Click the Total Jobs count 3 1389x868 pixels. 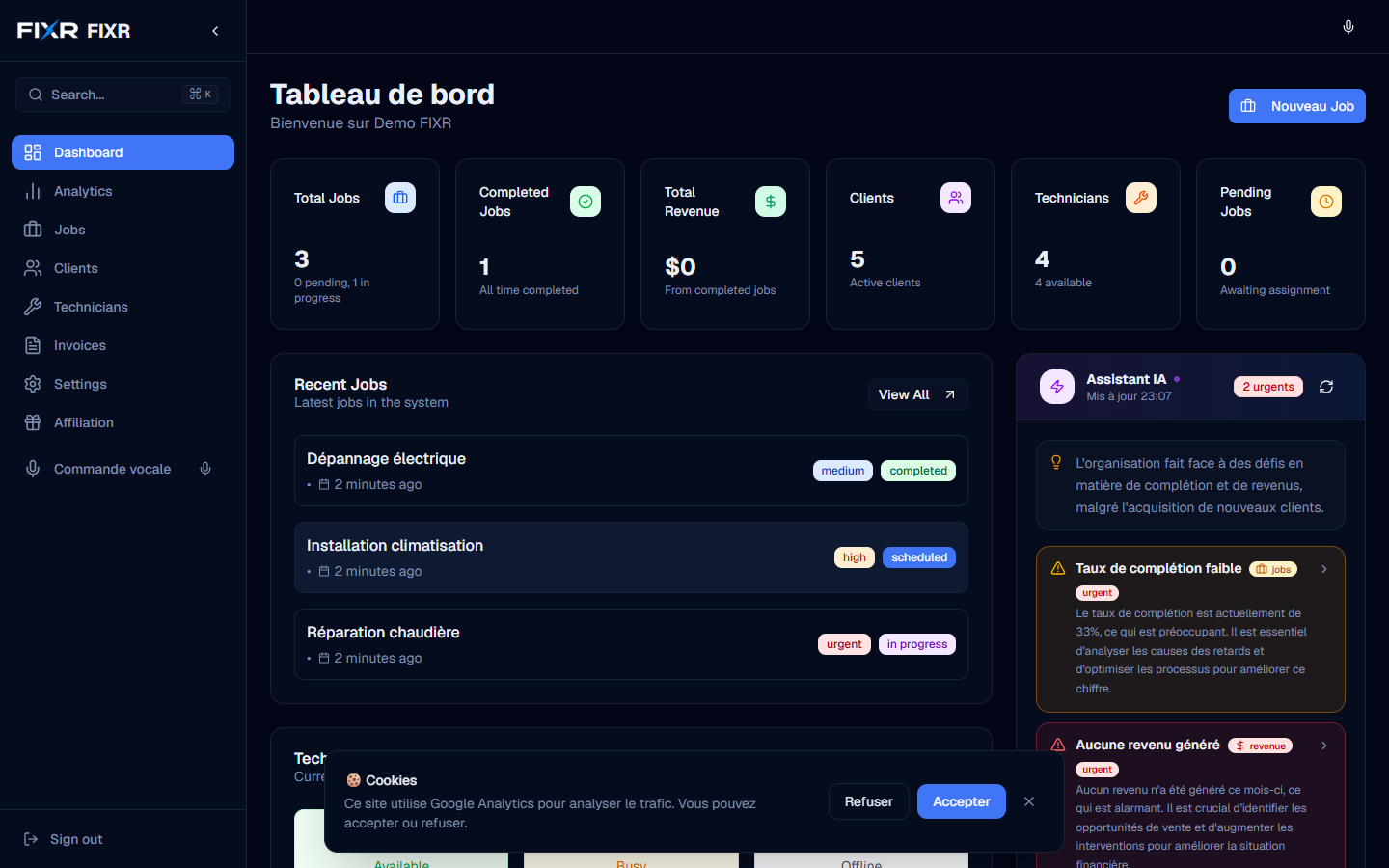pyautogui.click(x=302, y=259)
